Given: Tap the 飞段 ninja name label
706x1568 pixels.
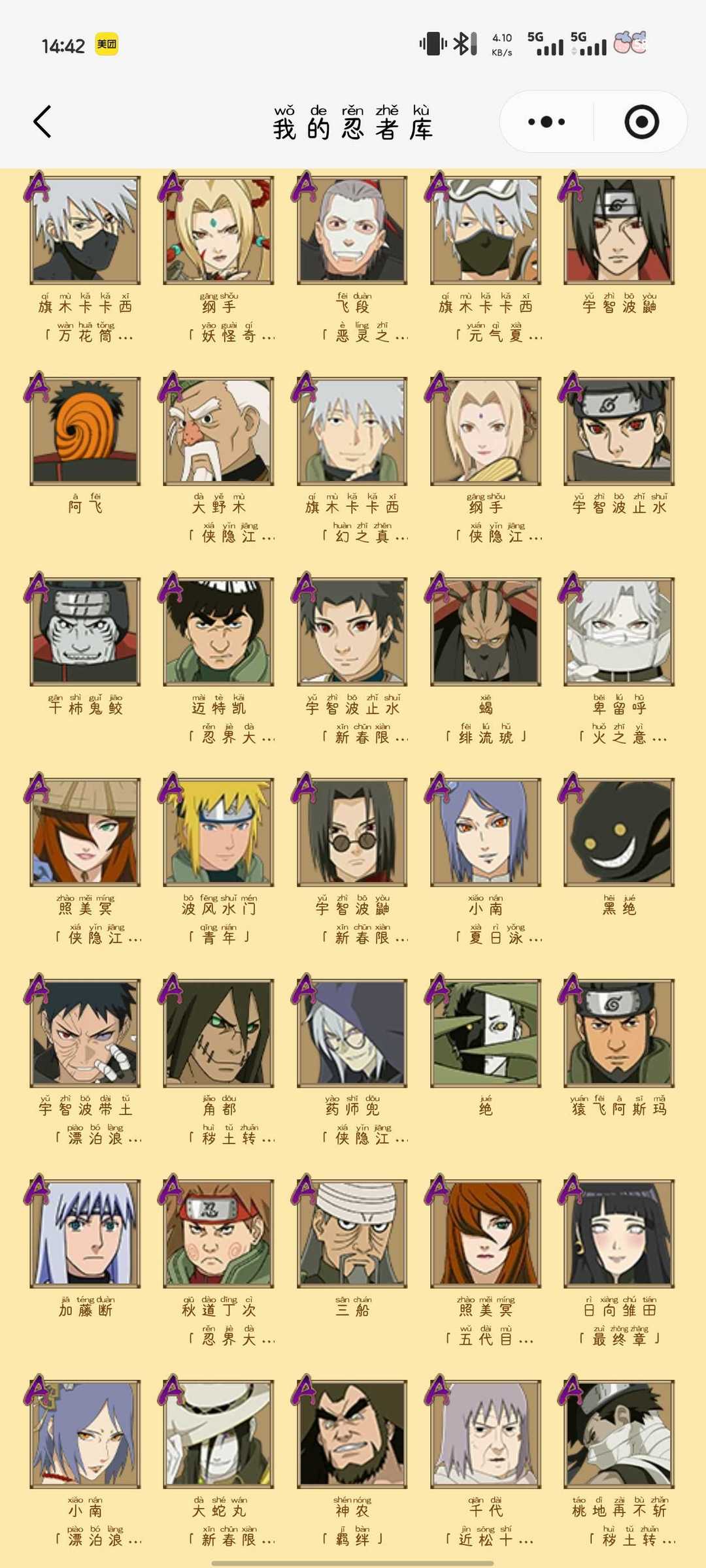Looking at the screenshot, I should coord(353,306).
